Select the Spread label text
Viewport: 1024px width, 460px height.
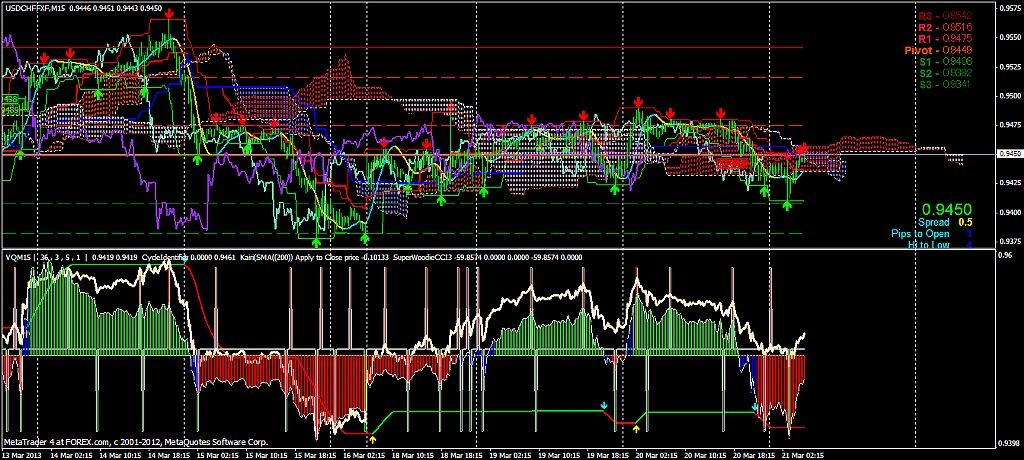pyautogui.click(x=932, y=222)
